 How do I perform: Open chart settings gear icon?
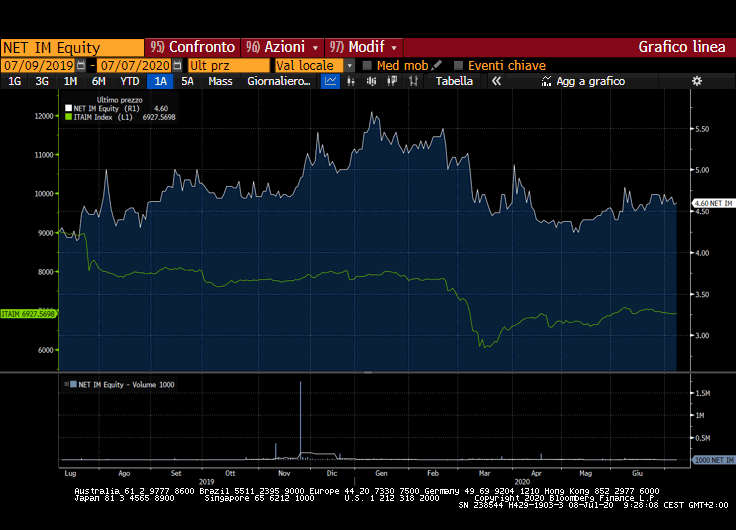pos(696,81)
